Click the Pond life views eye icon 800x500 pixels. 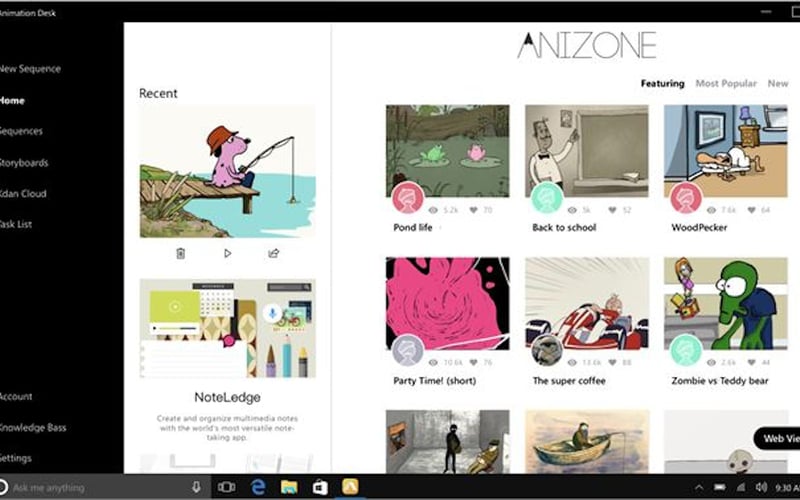[x=433, y=210]
